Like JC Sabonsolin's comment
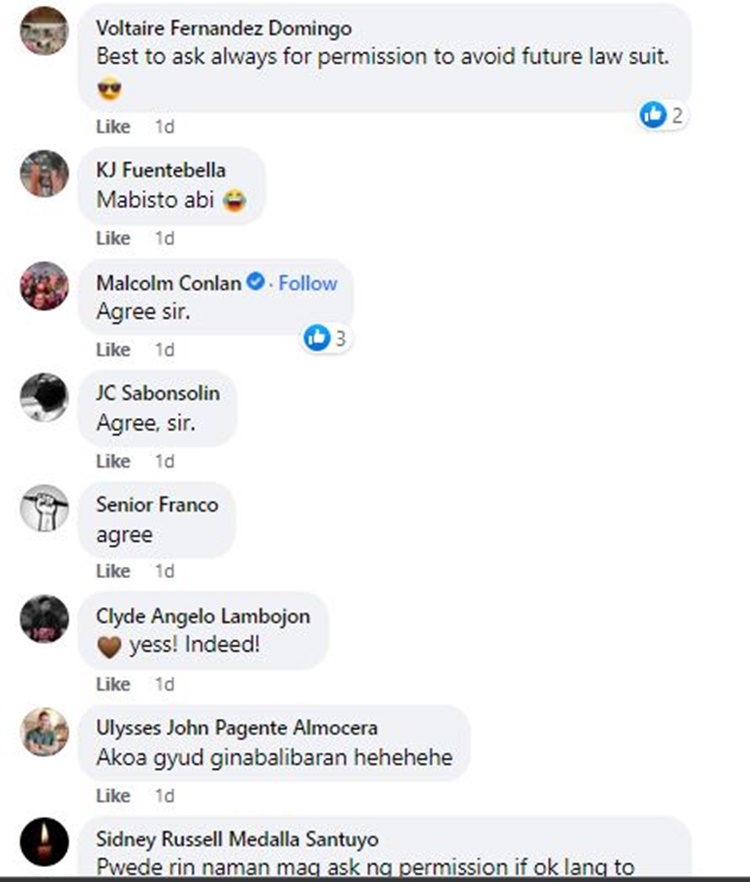This screenshot has height=882, width=750. point(113,461)
